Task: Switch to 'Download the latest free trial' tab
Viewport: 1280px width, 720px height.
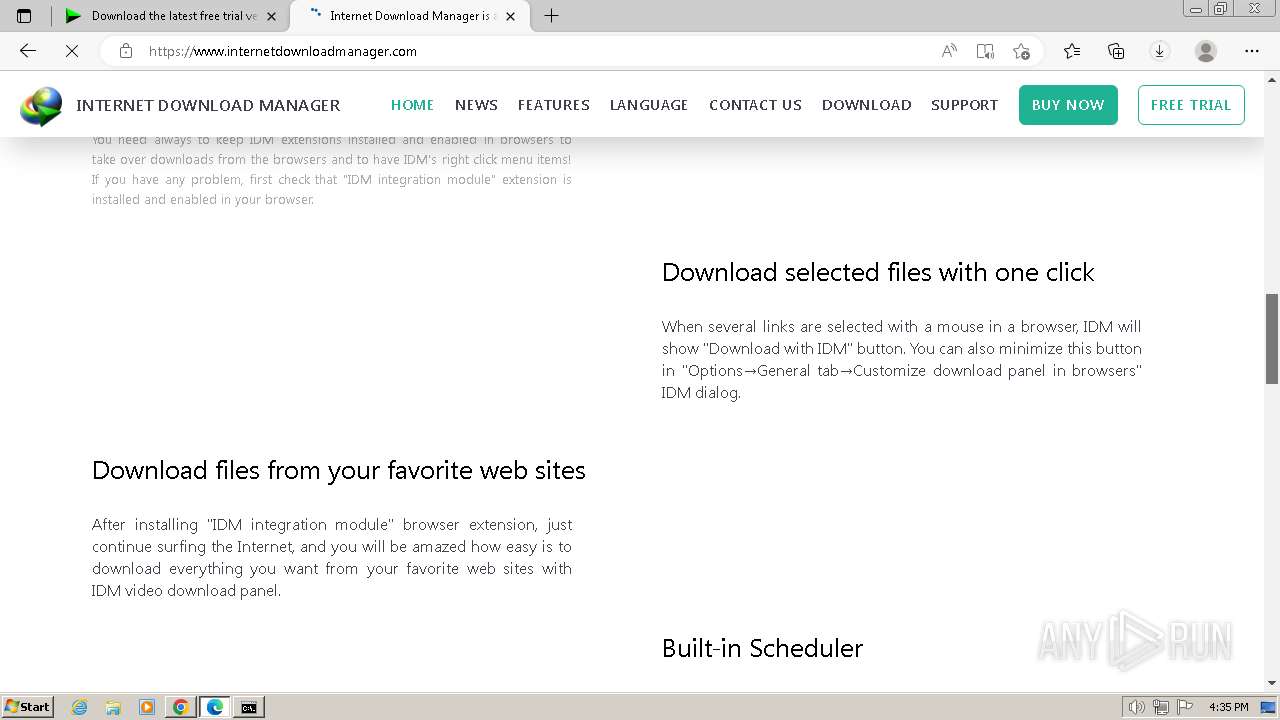Action: pos(170,16)
